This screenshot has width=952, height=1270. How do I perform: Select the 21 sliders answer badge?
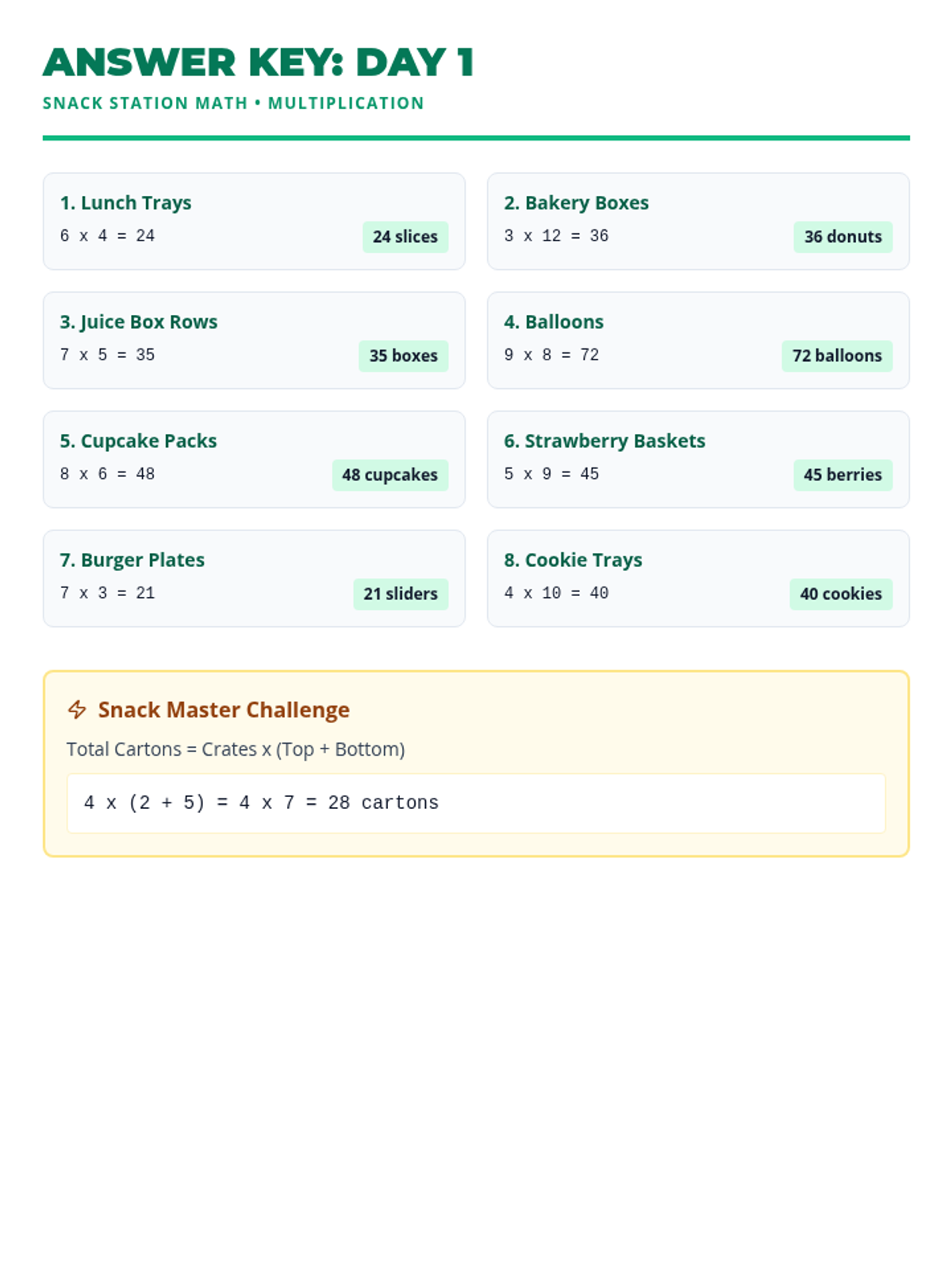point(401,594)
